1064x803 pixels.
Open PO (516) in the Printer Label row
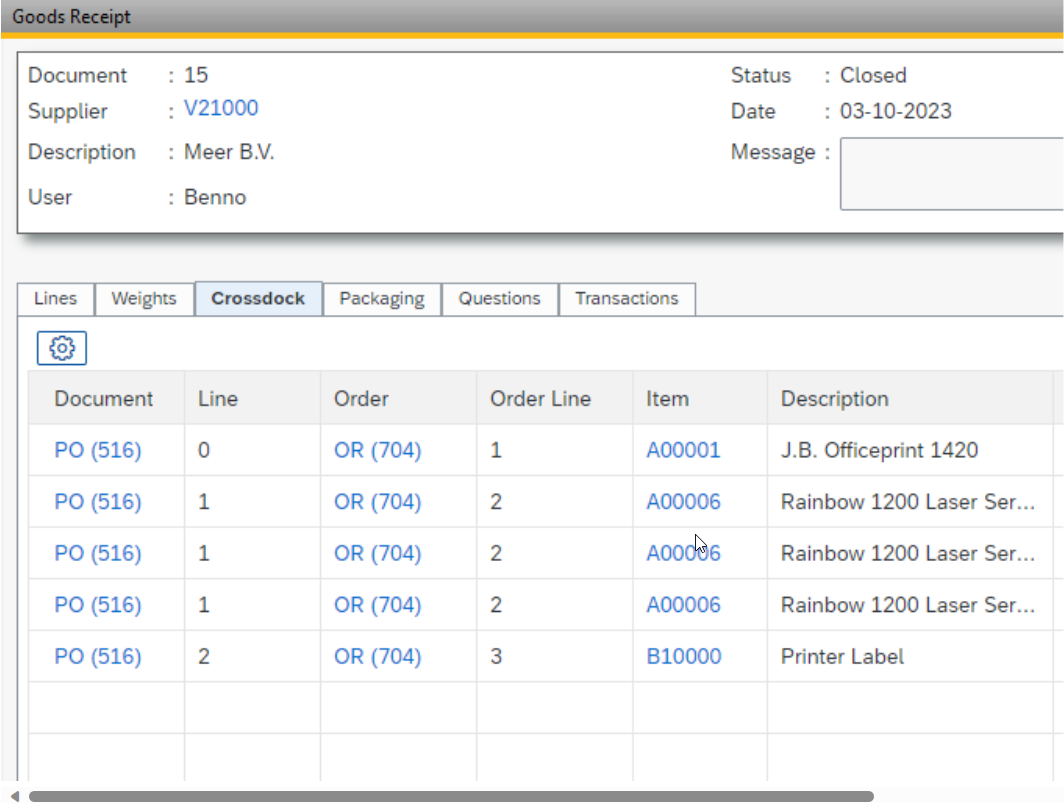[98, 657]
